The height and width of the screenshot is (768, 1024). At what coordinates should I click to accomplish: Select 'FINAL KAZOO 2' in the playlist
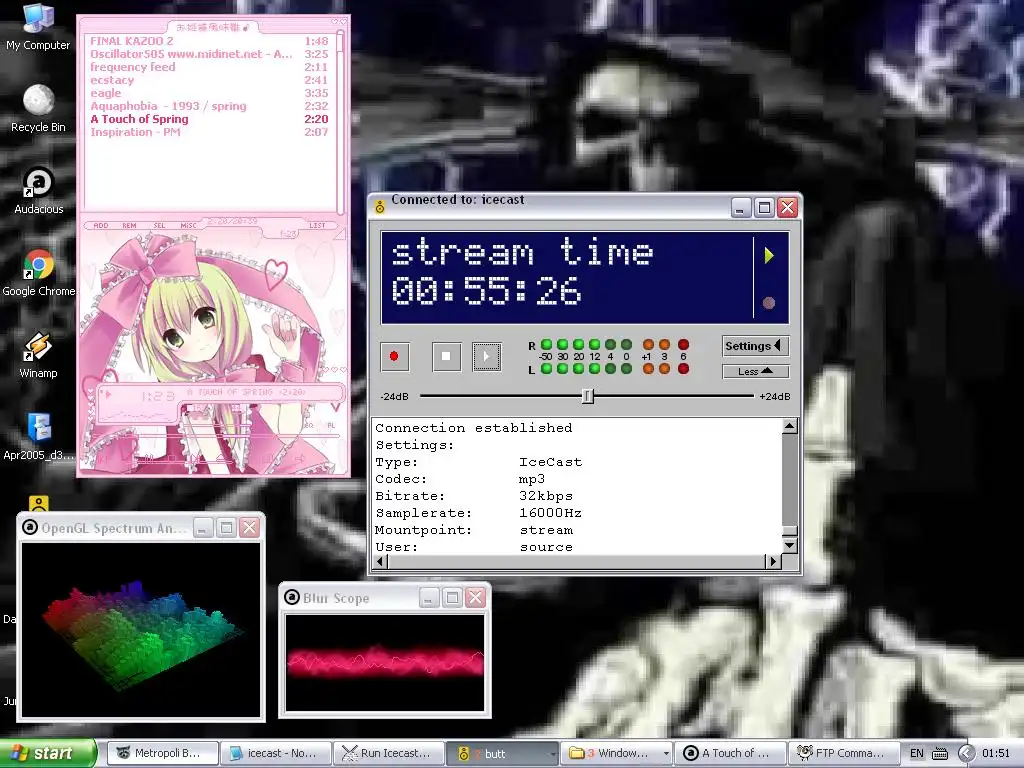pos(209,41)
